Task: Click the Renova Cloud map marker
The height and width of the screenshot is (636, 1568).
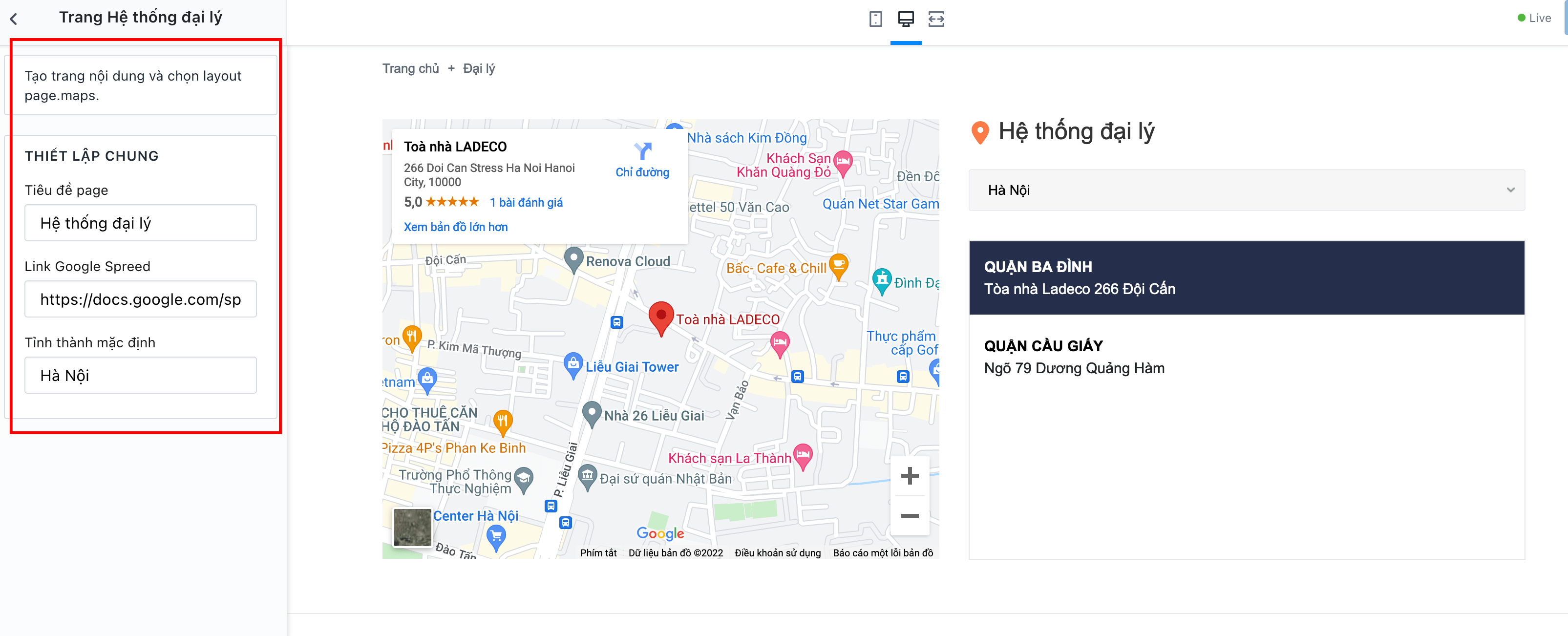Action: click(x=573, y=260)
